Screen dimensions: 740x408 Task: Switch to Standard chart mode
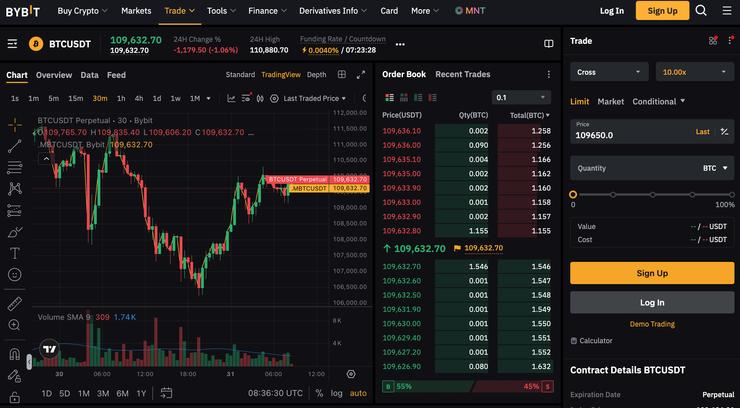(240, 75)
